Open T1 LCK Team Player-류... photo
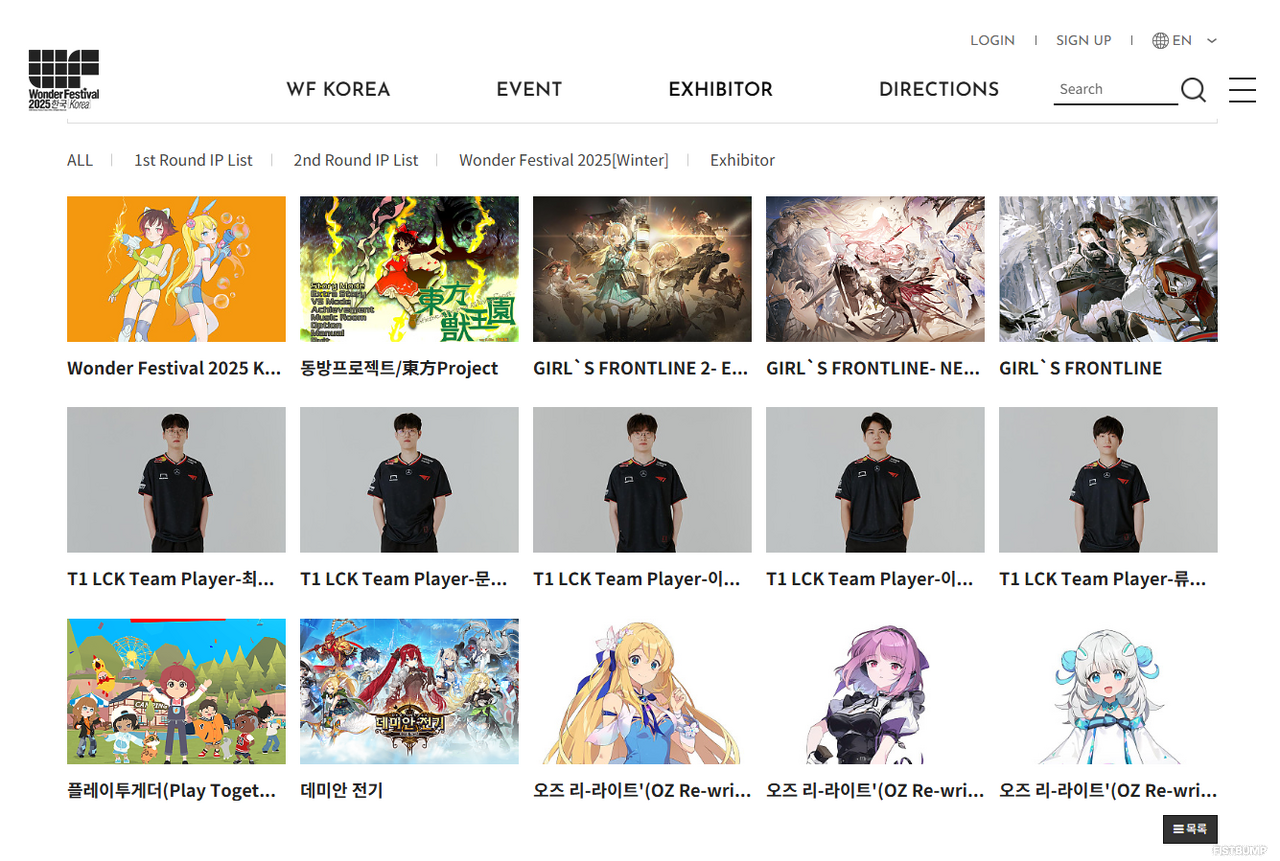This screenshot has width=1280, height=861. tap(1108, 480)
